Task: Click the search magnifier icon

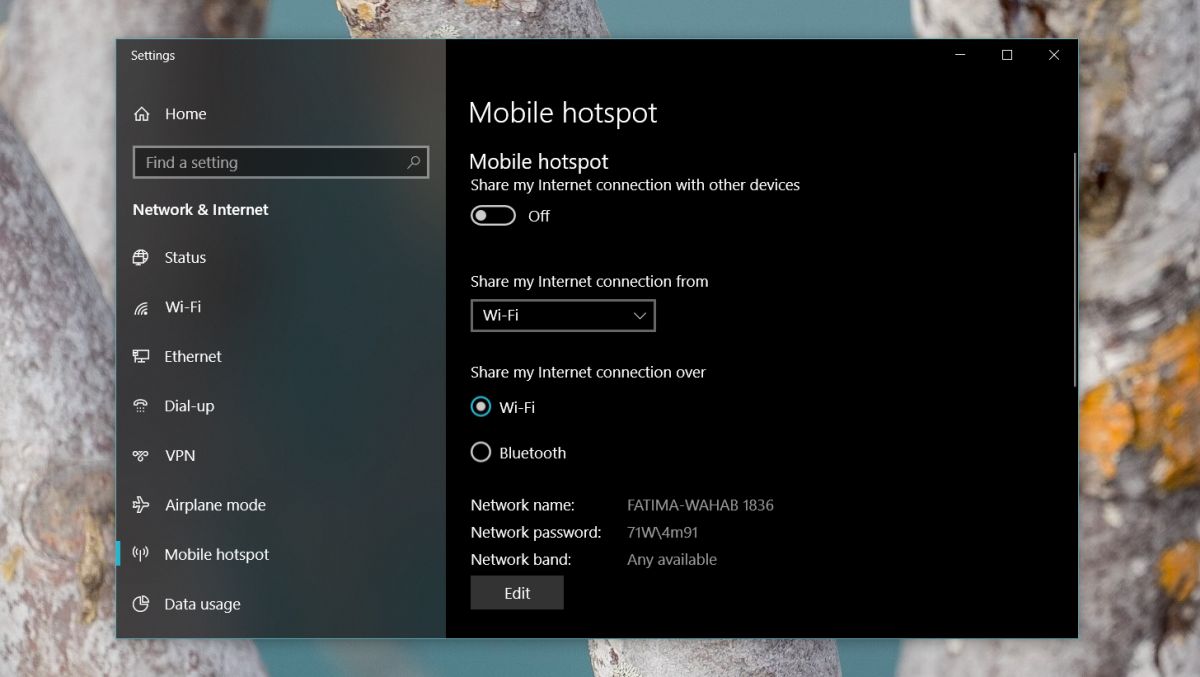Action: coord(413,162)
